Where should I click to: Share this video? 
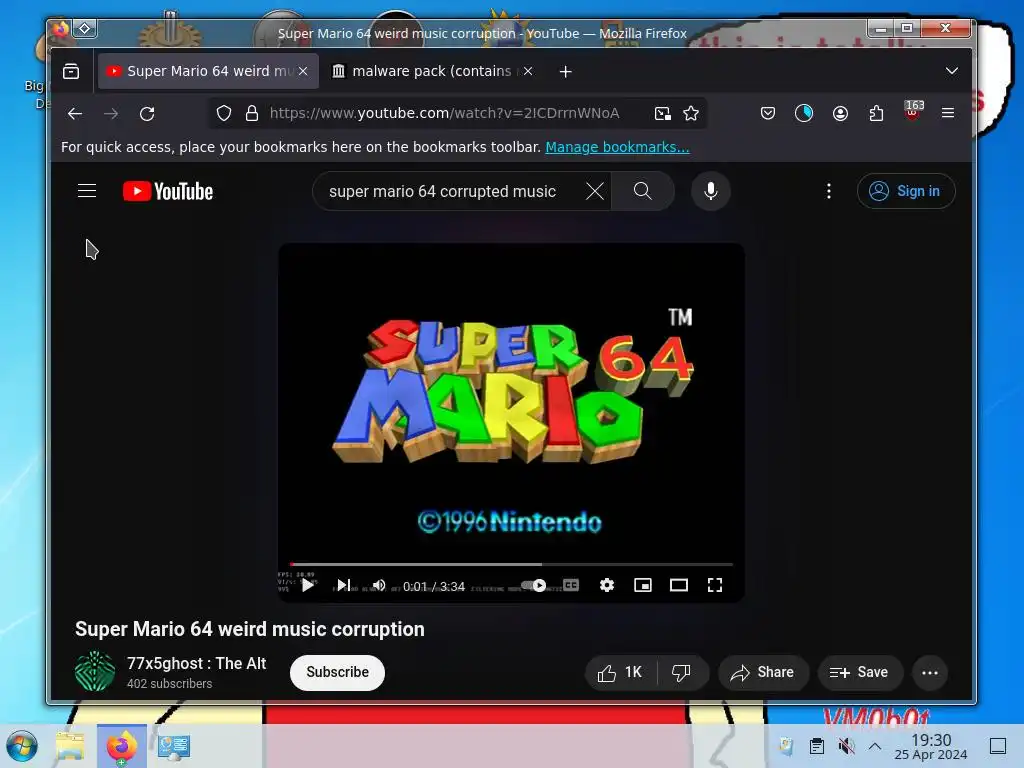[763, 673]
